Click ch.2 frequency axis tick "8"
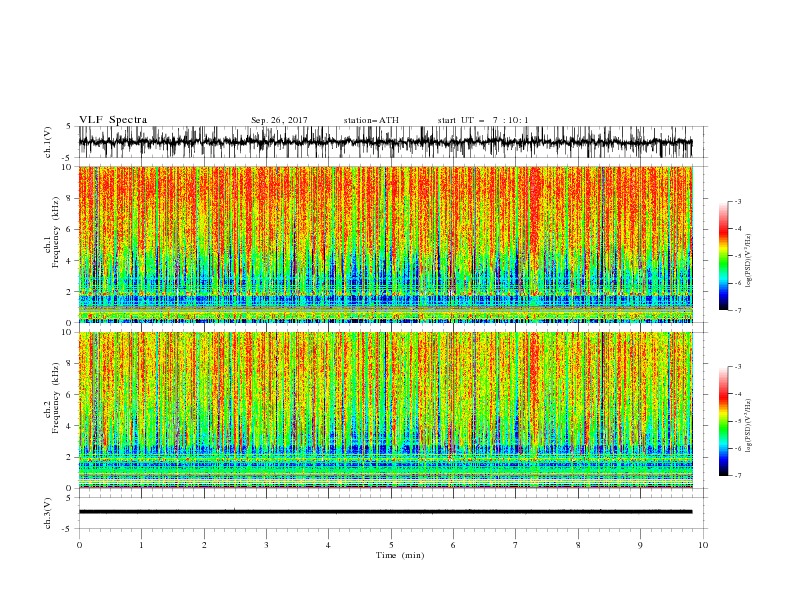Viewport: 792px width, 612px height. tap(69, 364)
